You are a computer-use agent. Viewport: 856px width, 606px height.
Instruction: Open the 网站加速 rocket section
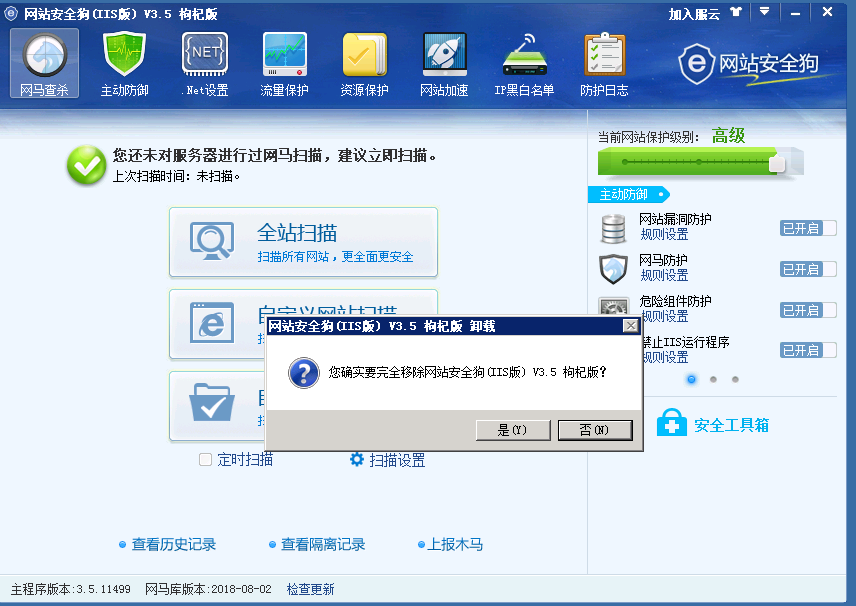[x=444, y=63]
